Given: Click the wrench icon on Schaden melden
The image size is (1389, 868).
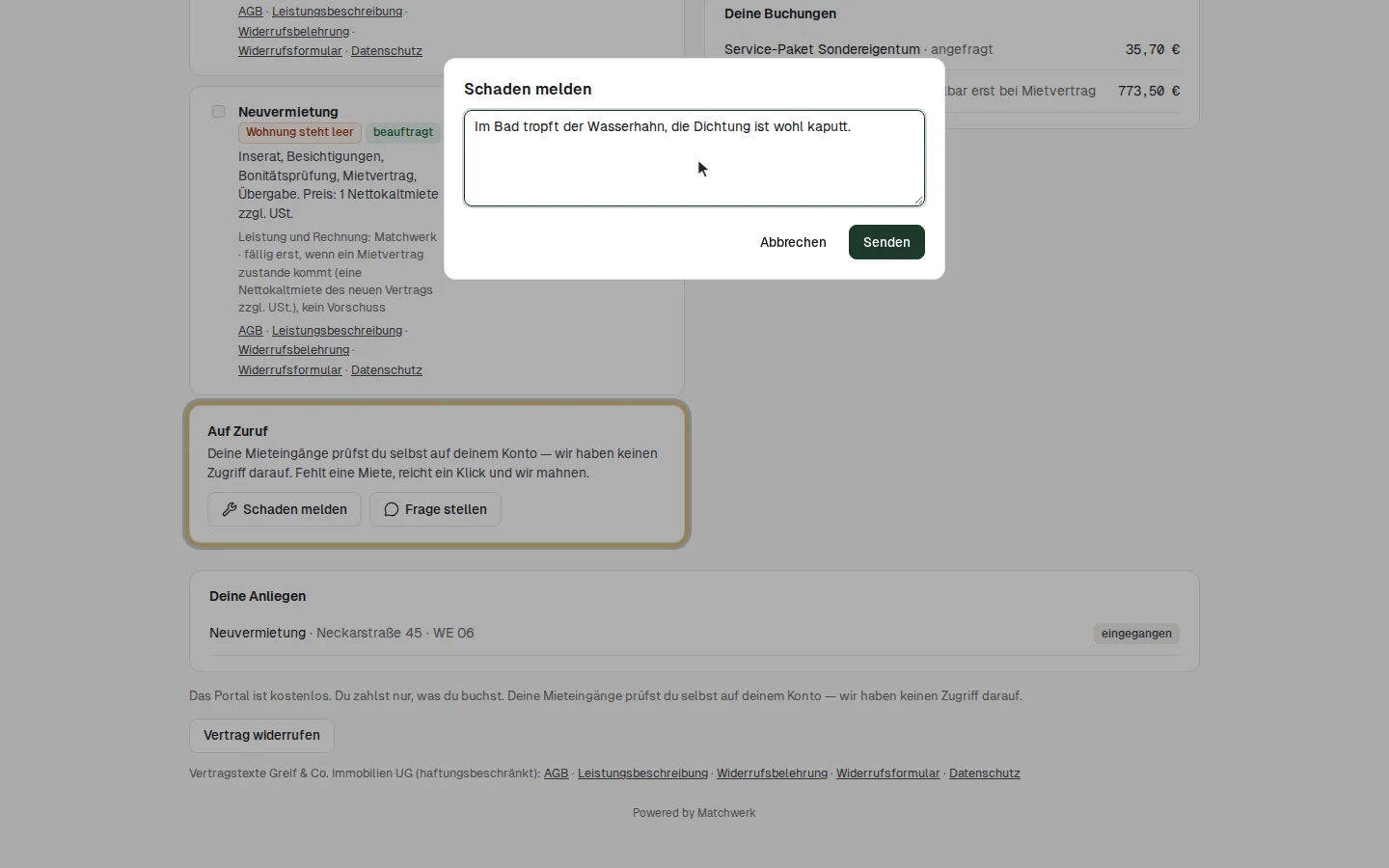Looking at the screenshot, I should click(x=230, y=509).
